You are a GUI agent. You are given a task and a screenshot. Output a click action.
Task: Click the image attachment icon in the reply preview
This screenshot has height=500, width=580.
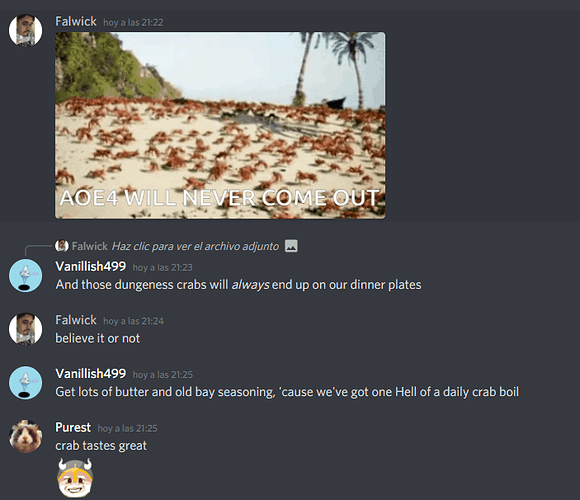click(x=291, y=246)
